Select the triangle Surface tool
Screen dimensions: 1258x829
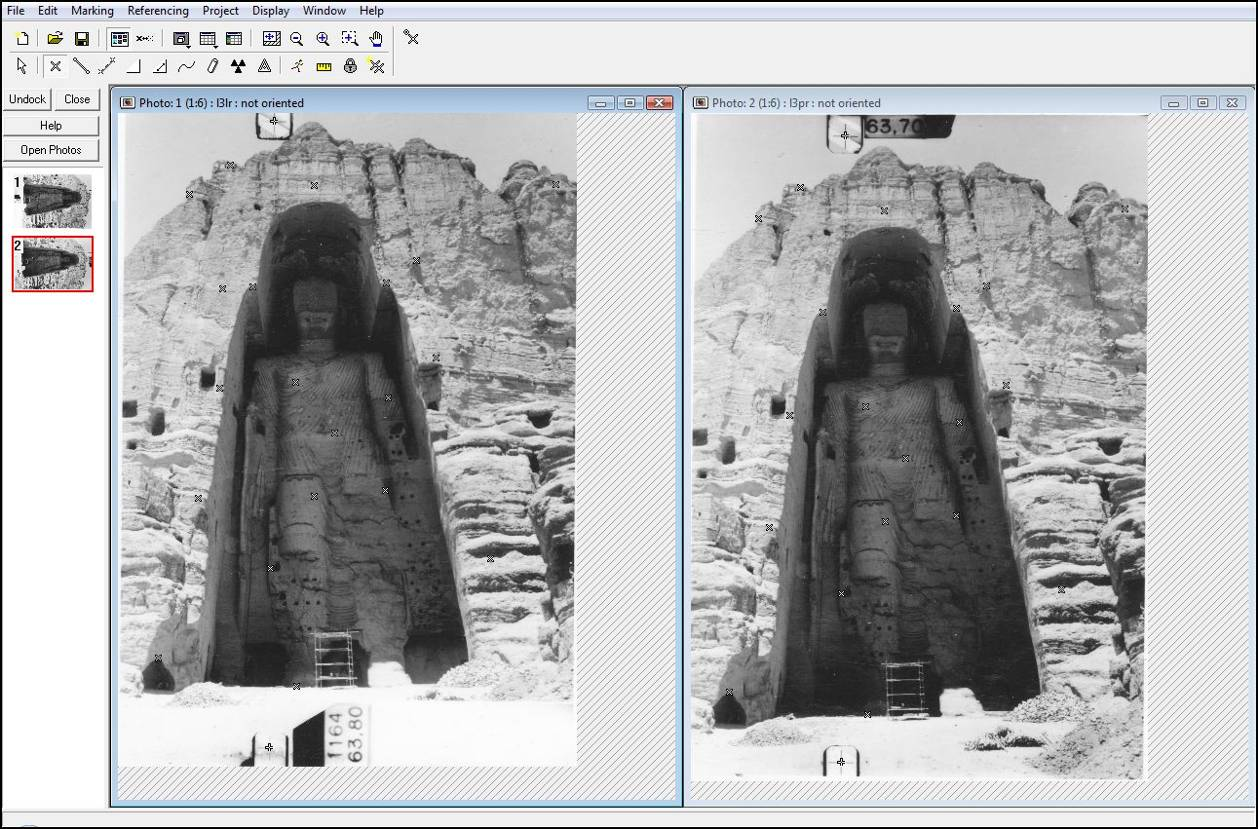coord(264,66)
